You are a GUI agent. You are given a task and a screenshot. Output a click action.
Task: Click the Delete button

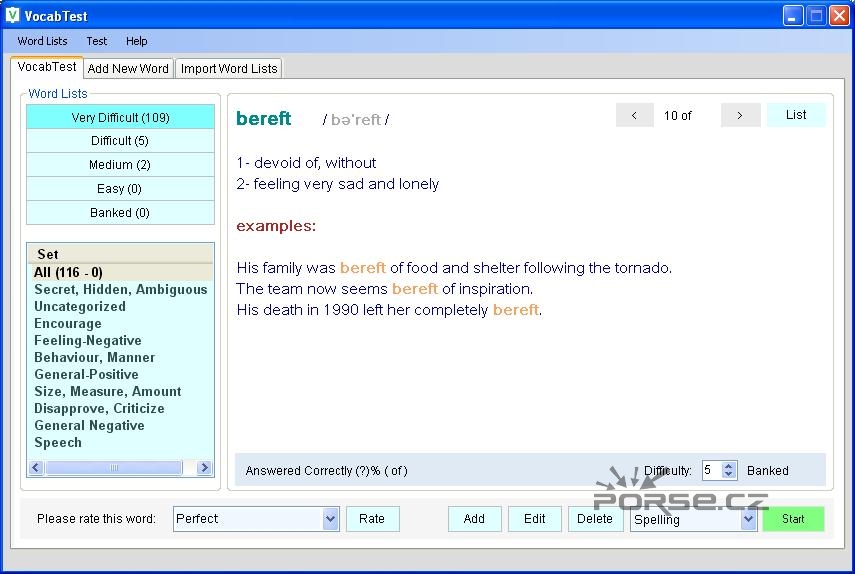pyautogui.click(x=595, y=519)
